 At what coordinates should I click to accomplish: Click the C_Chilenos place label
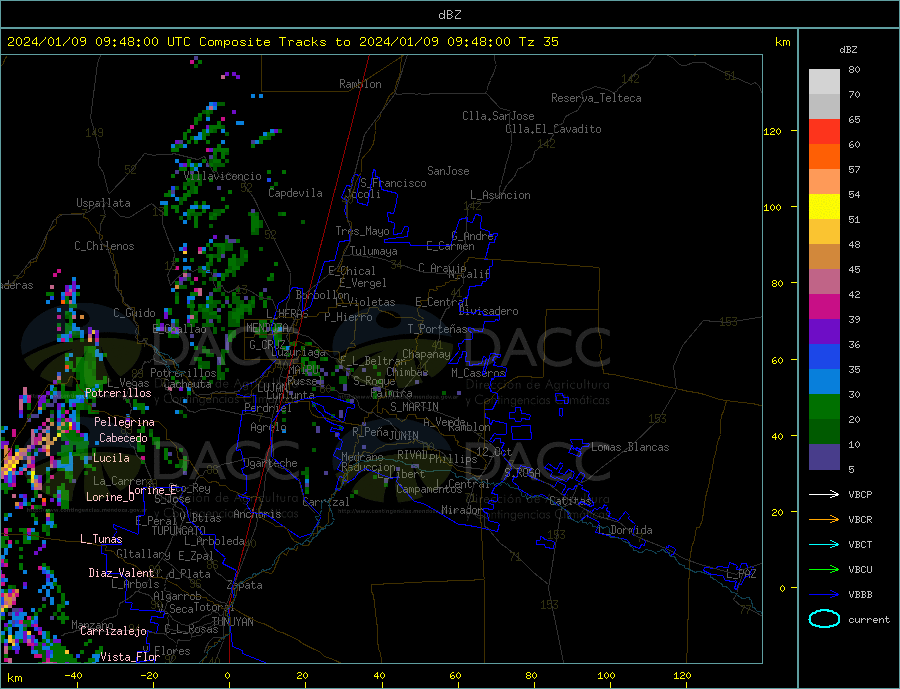(x=104, y=246)
